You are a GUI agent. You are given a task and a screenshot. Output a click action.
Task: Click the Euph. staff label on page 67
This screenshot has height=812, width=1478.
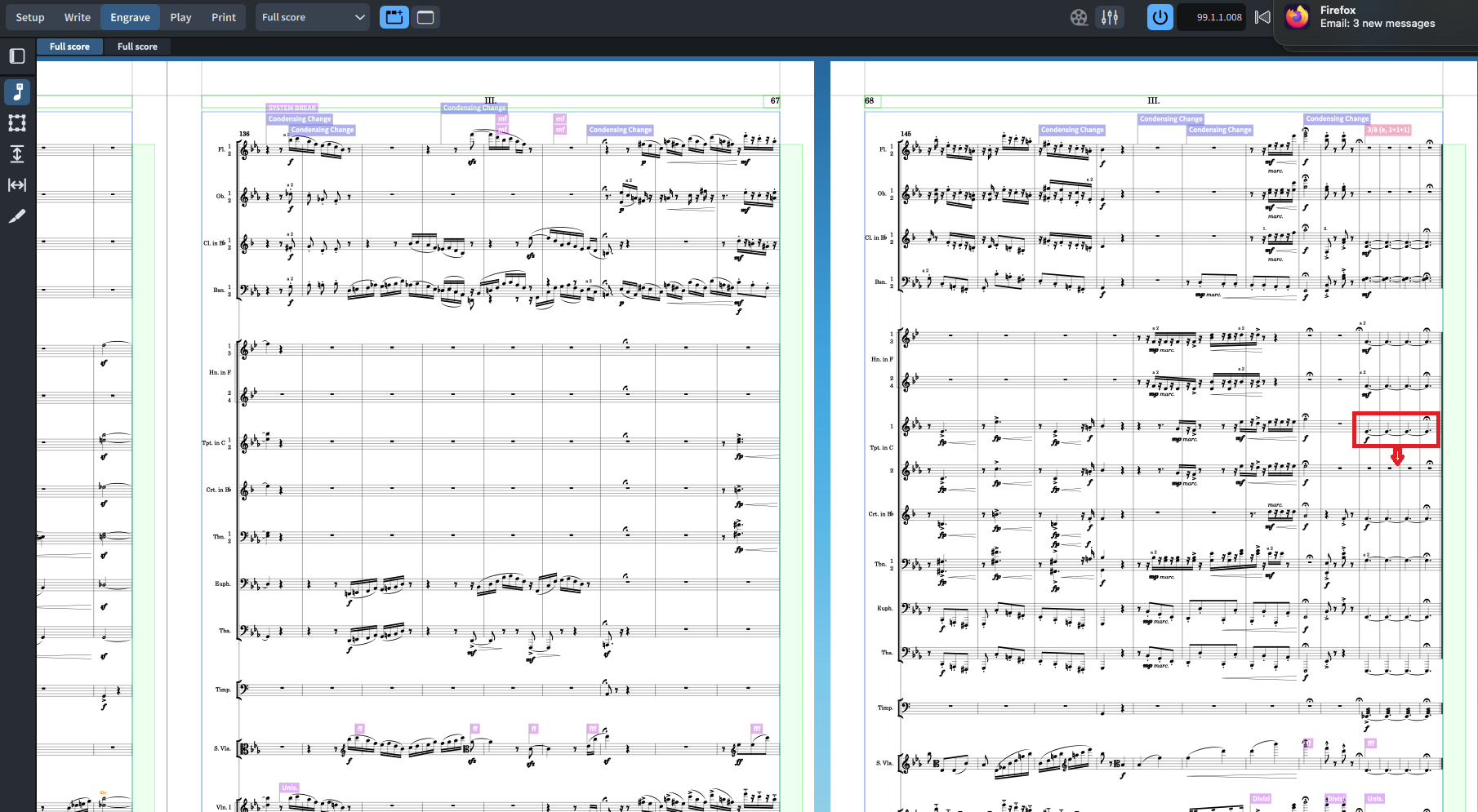(x=223, y=583)
